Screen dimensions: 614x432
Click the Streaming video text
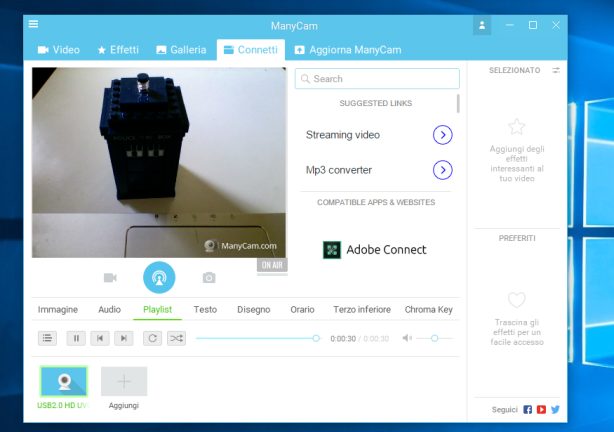(x=343, y=135)
